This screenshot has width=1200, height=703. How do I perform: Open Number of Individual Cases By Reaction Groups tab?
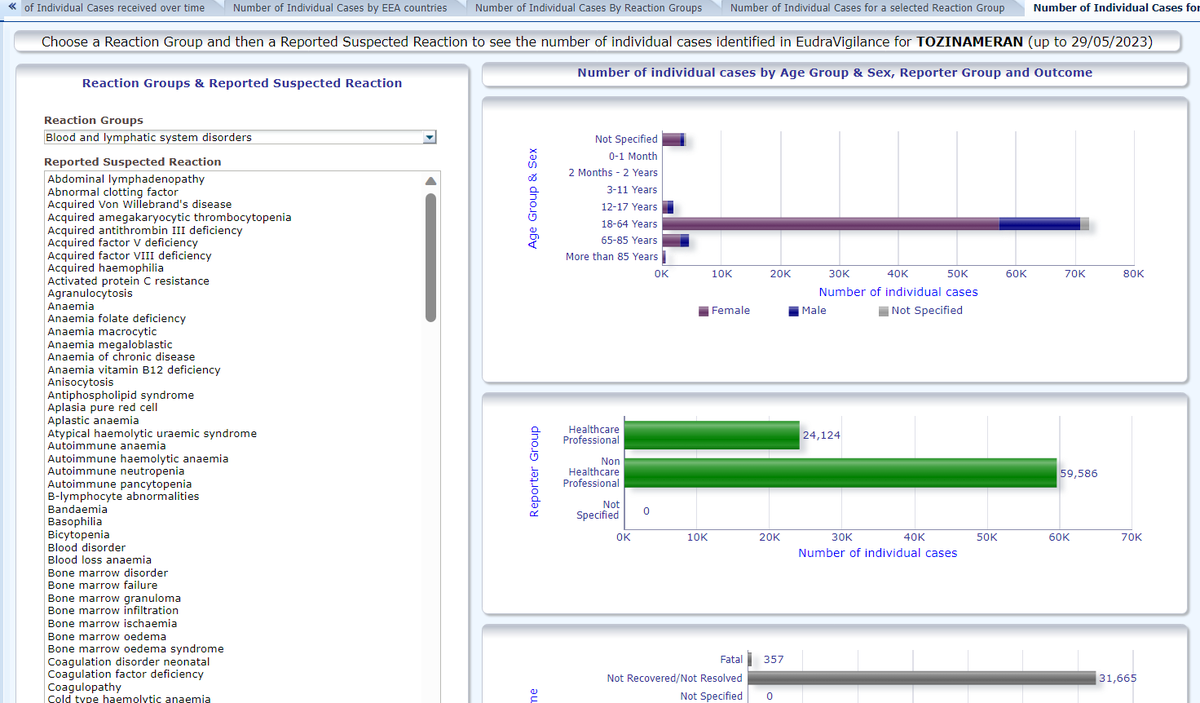pos(588,8)
